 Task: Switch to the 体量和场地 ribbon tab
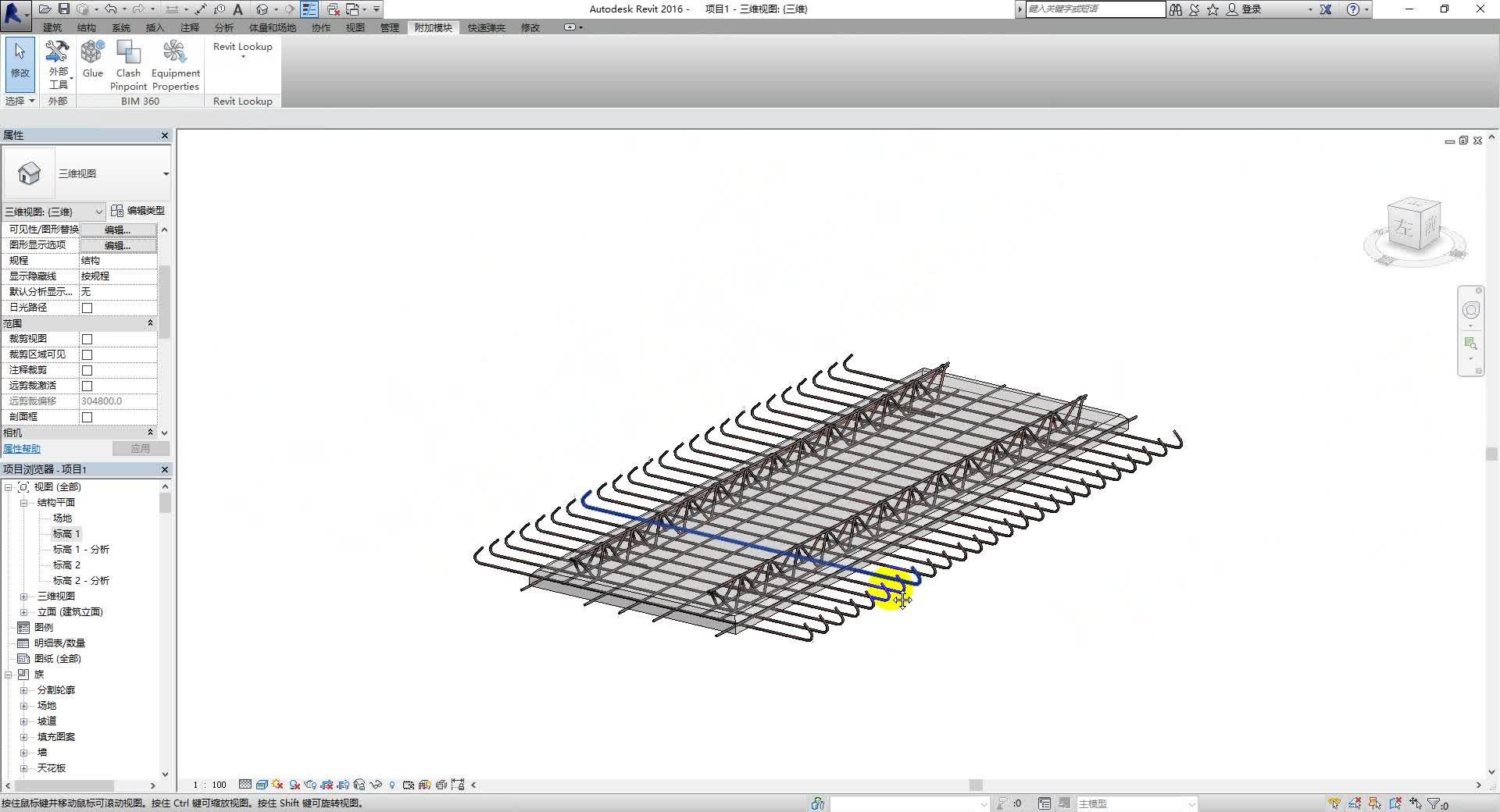point(273,27)
